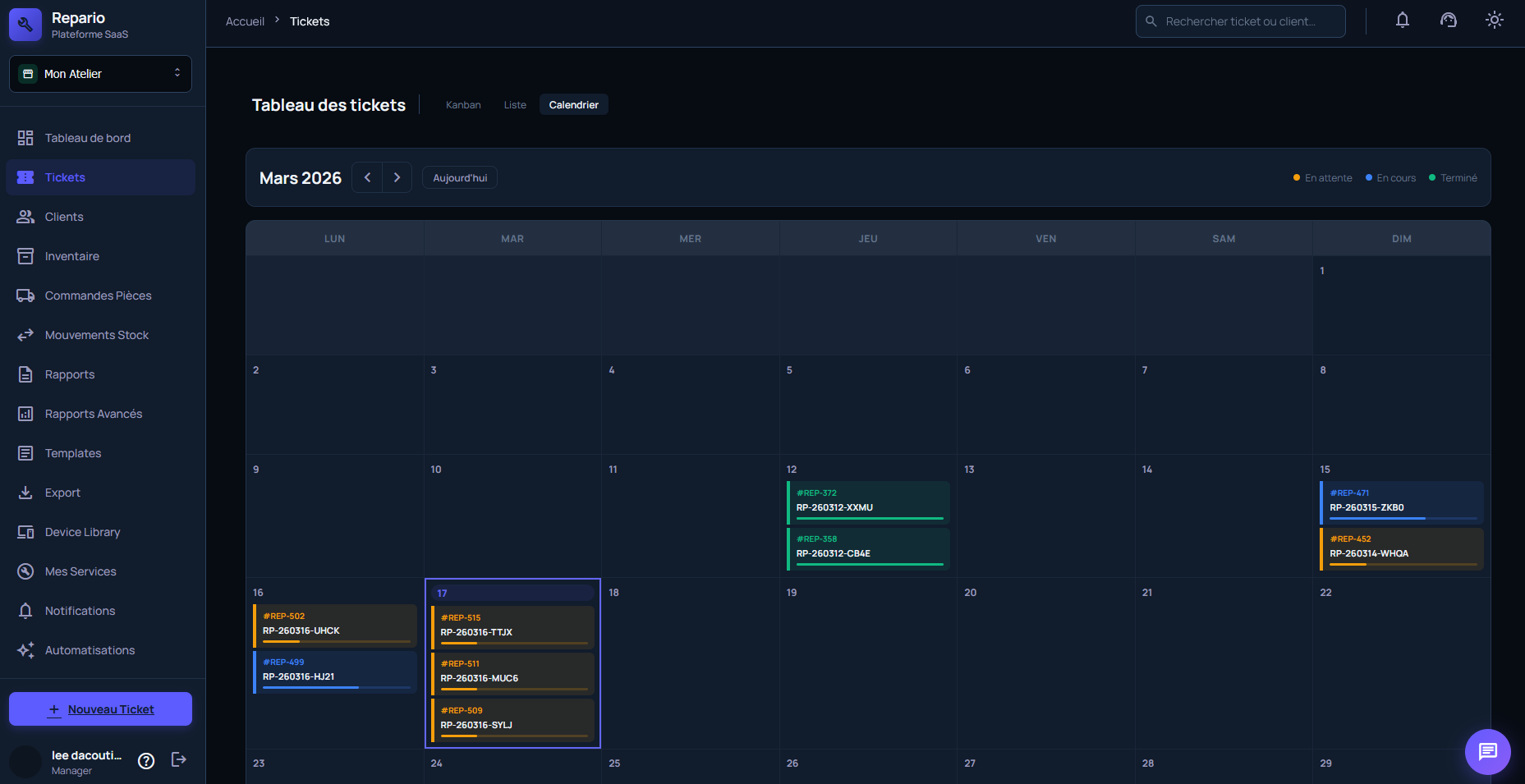Open the support headset icon
Screen dimensions: 1525x784
pyautogui.click(x=1448, y=20)
